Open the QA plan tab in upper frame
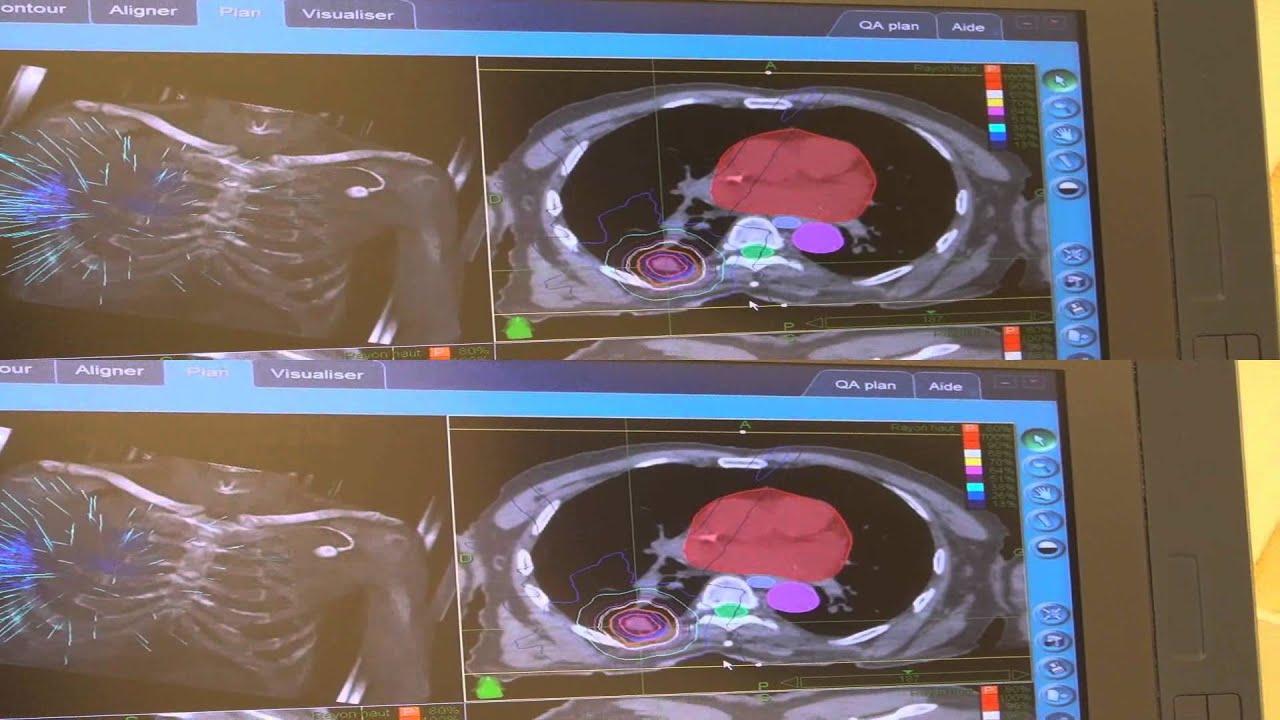 coord(889,26)
